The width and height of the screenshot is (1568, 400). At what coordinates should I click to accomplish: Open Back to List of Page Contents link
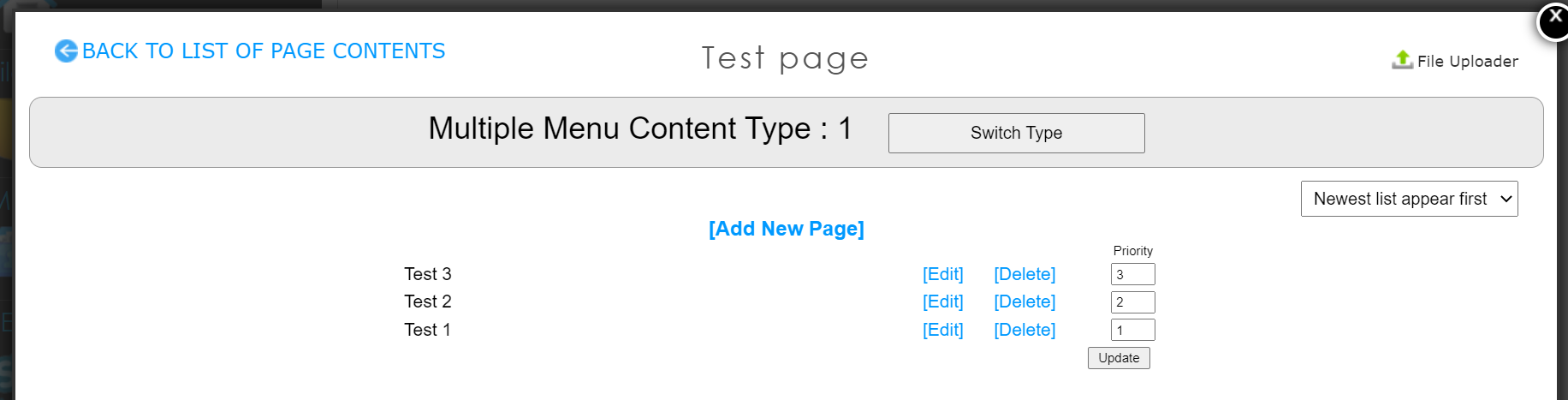264,51
